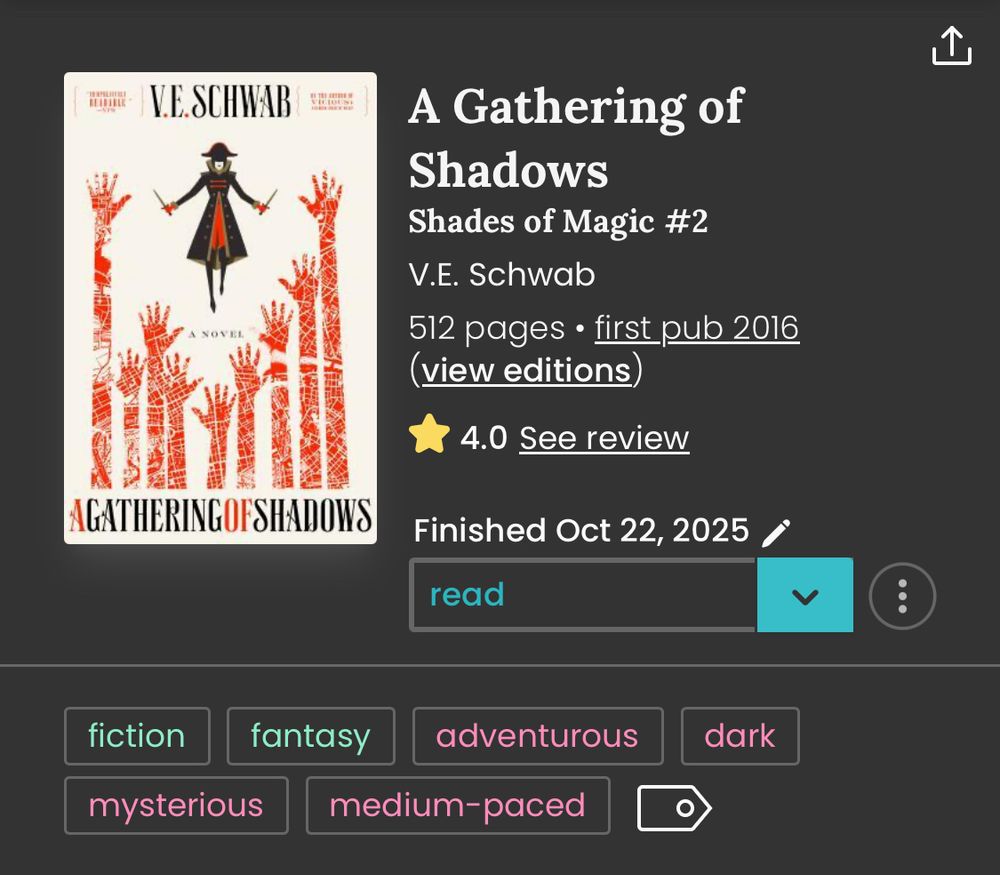The image size is (1000, 875).
Task: Expand view editions for this book
Action: [x=525, y=370]
